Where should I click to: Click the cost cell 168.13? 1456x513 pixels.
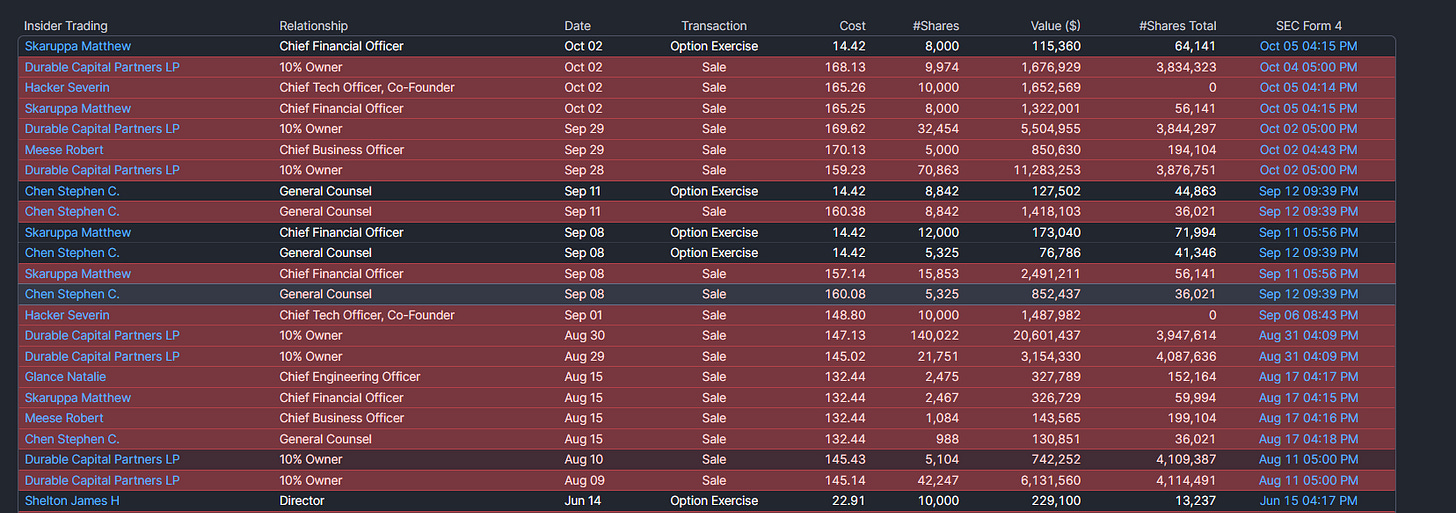pos(847,67)
